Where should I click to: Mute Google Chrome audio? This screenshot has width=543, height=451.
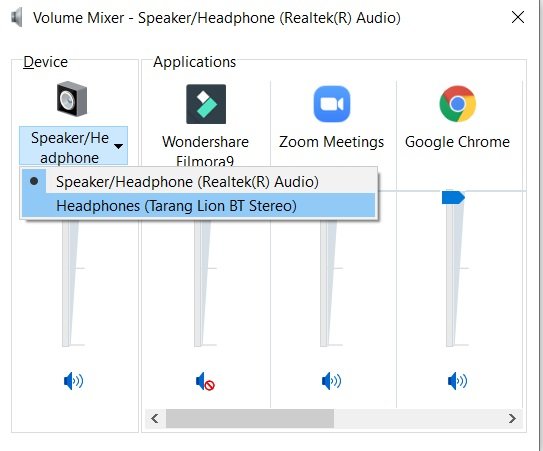point(457,381)
